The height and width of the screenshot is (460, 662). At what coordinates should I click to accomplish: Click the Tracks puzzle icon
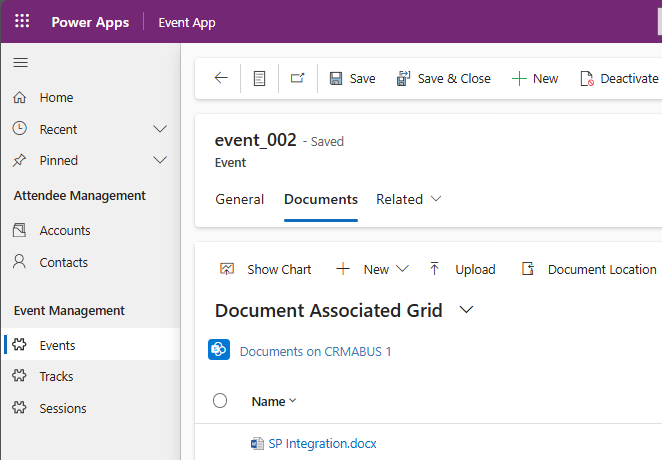(19, 375)
